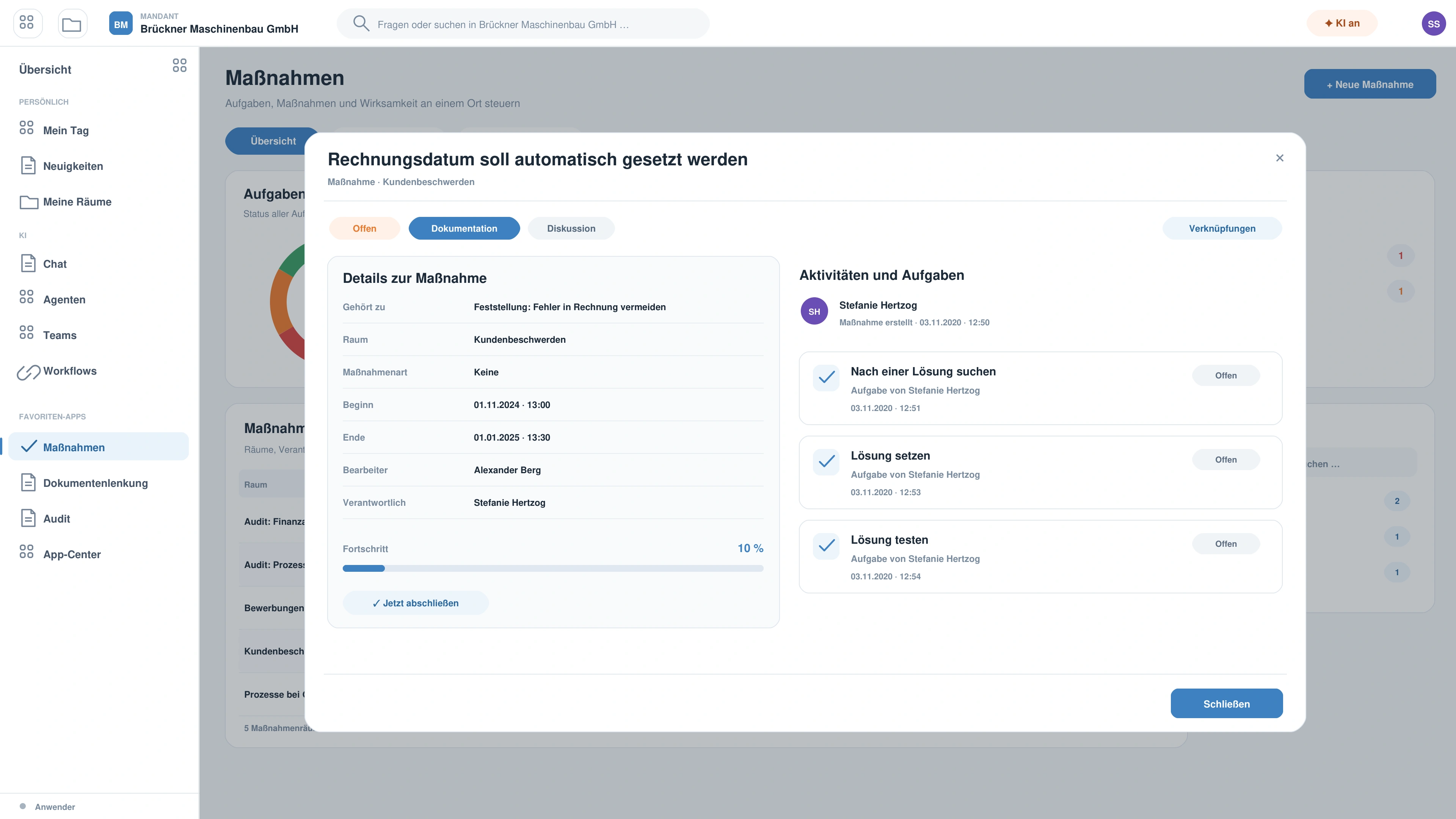Open the apps grid icon in top bar
This screenshot has height=819, width=1456.
[27, 23]
